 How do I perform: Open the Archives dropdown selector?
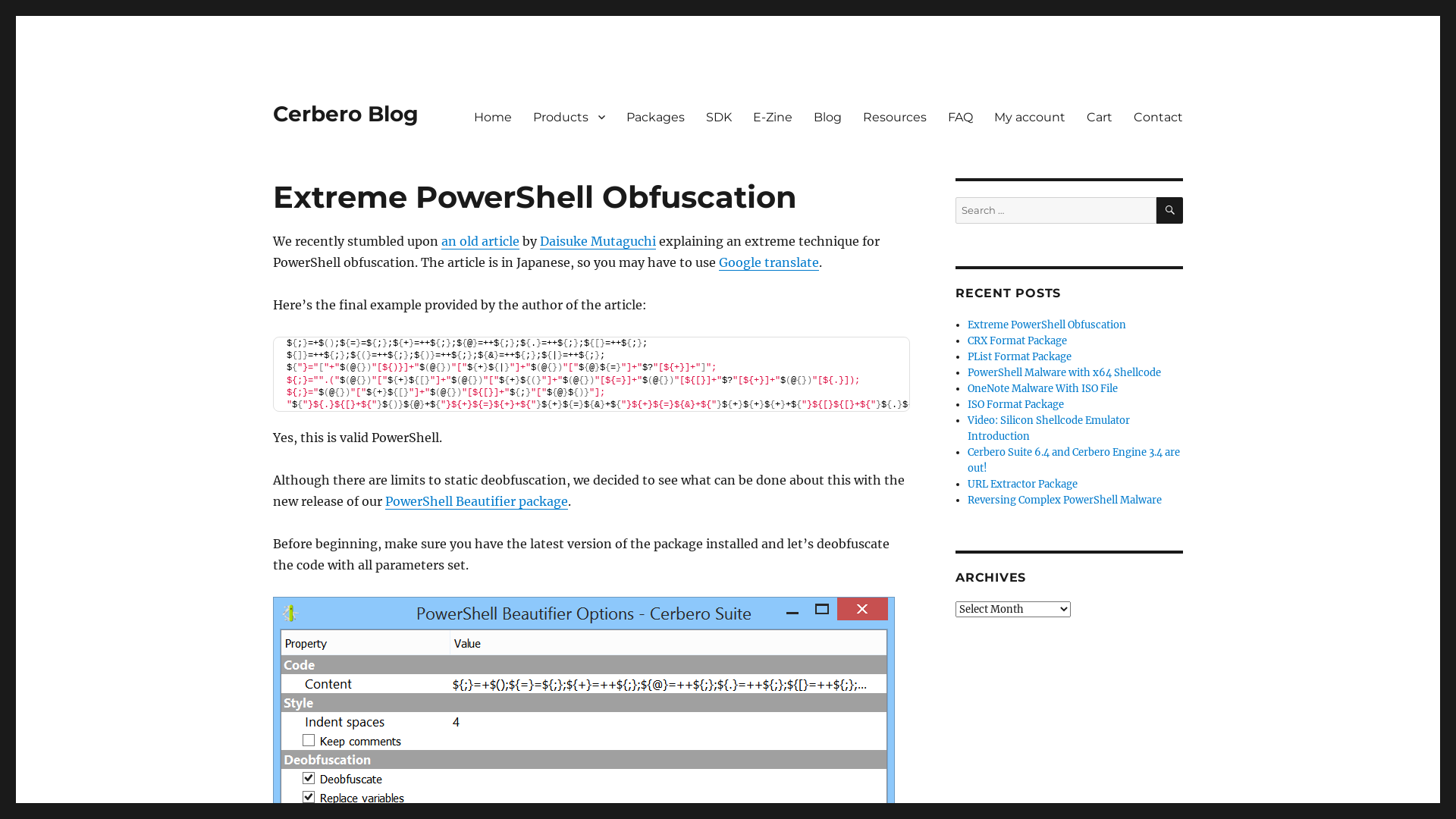(1012, 609)
